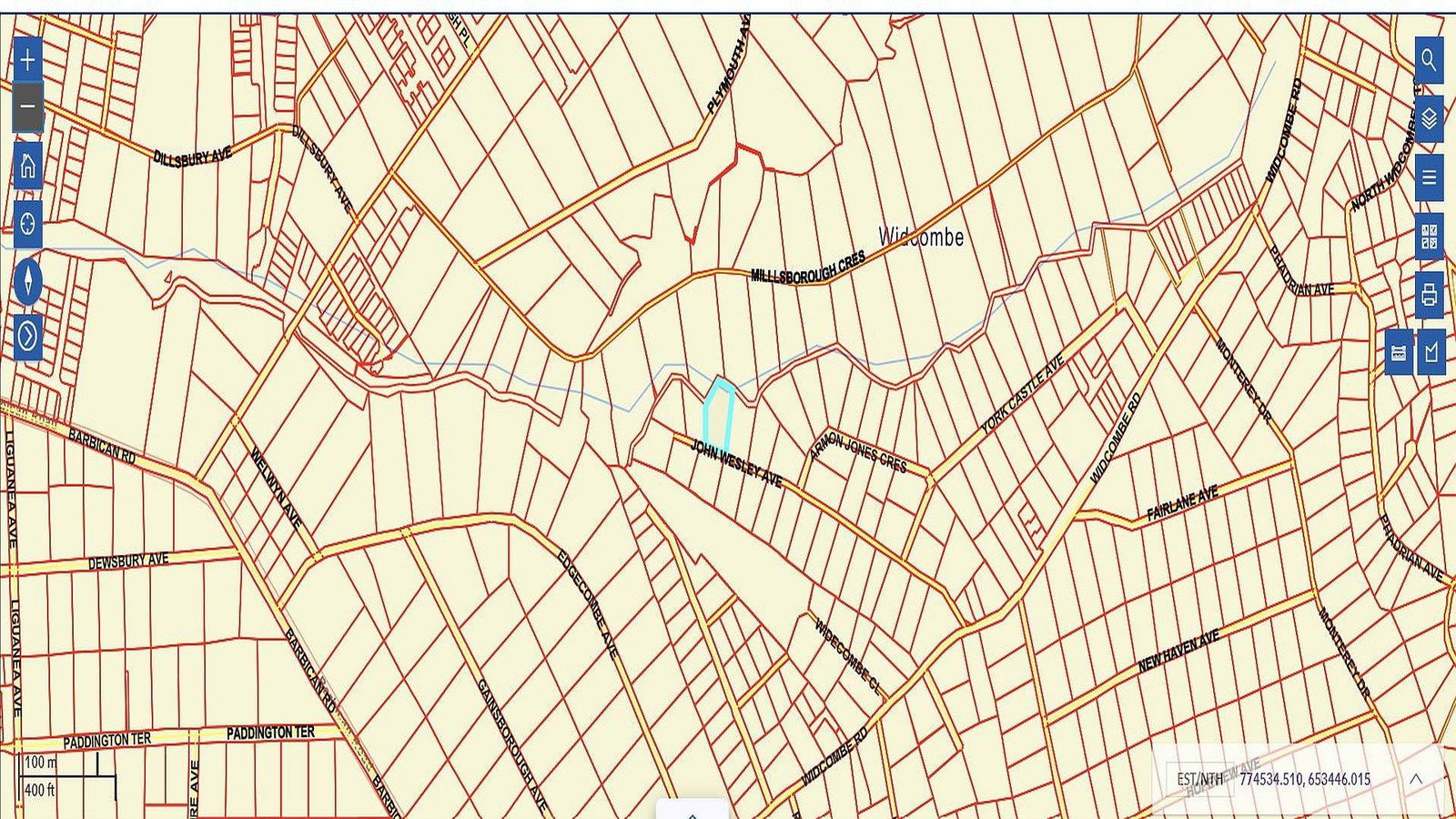This screenshot has width=1456, height=819.
Task: Print the current map
Action: click(1429, 295)
